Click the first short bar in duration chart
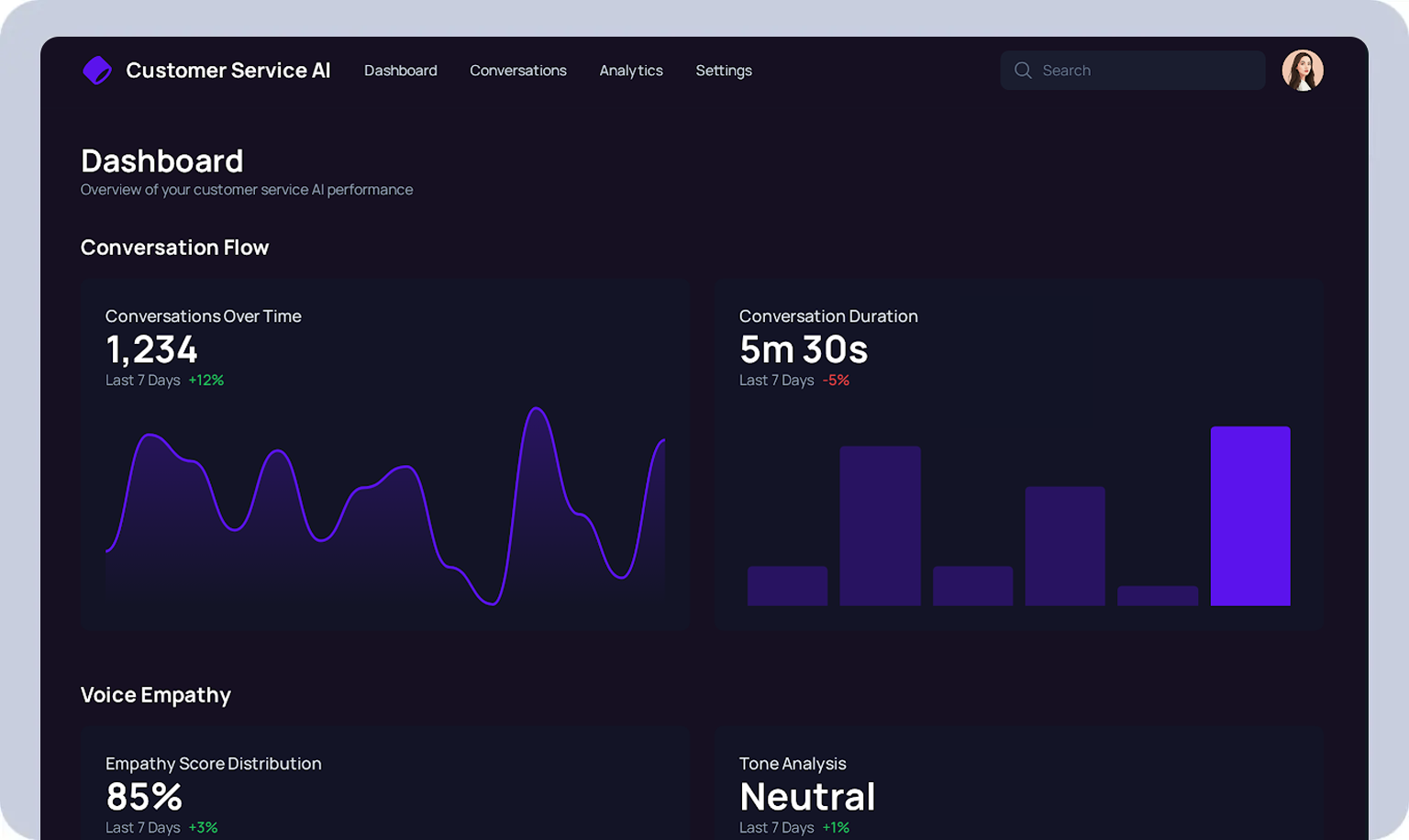This screenshot has width=1409, height=840. pos(787,586)
